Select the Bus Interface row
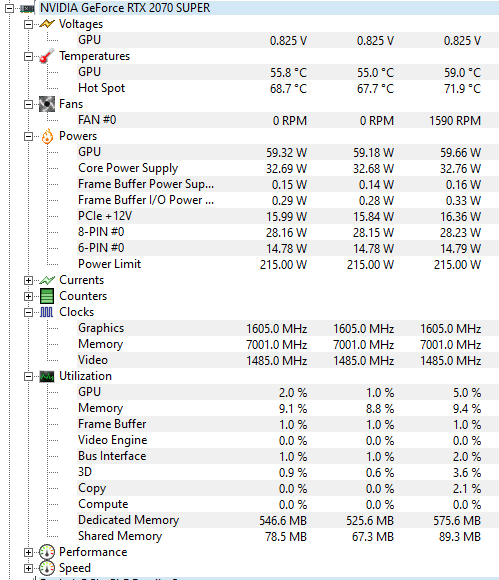Image resolution: width=499 pixels, height=580 pixels. (x=288, y=456)
